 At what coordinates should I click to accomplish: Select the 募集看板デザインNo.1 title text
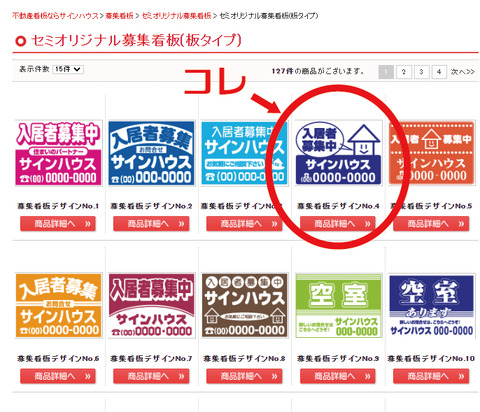pyautogui.click(x=58, y=206)
